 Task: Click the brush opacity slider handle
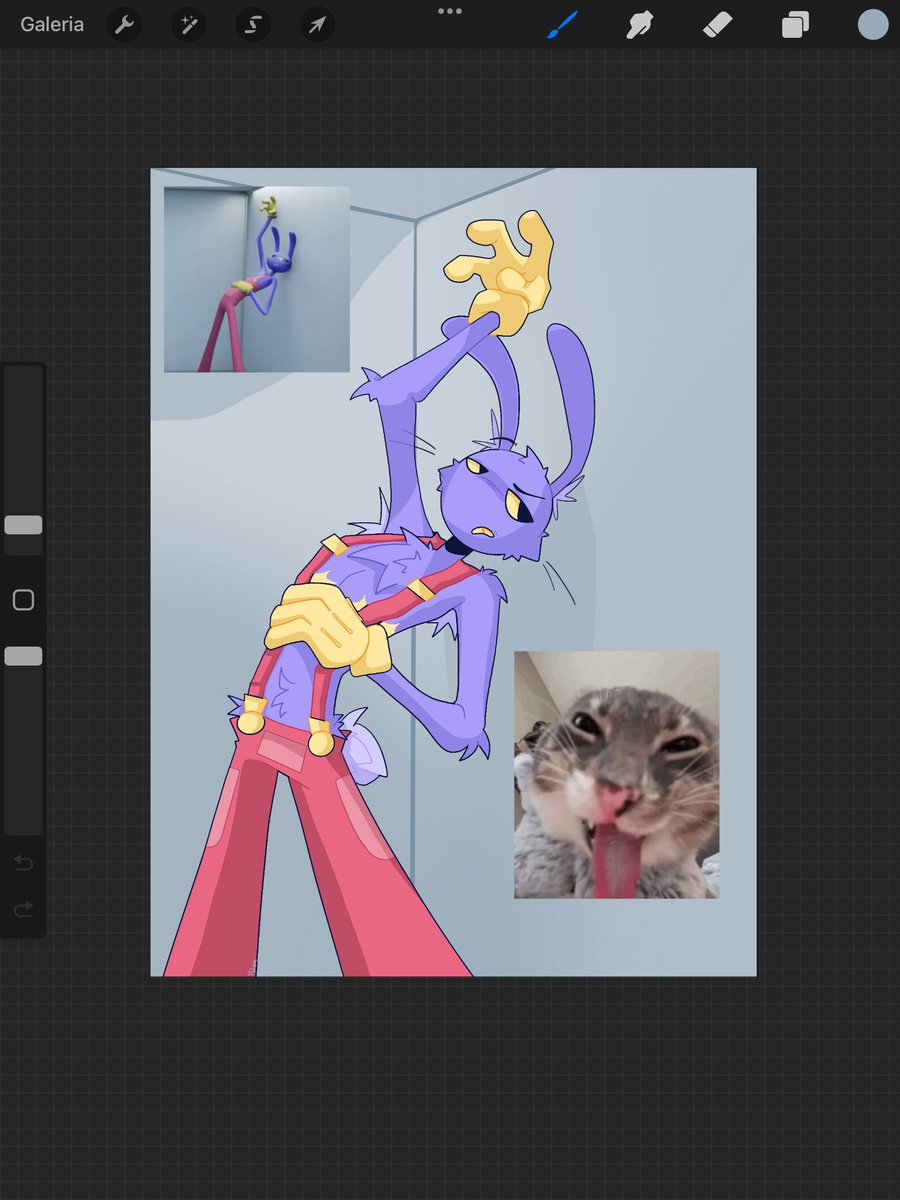[23, 656]
